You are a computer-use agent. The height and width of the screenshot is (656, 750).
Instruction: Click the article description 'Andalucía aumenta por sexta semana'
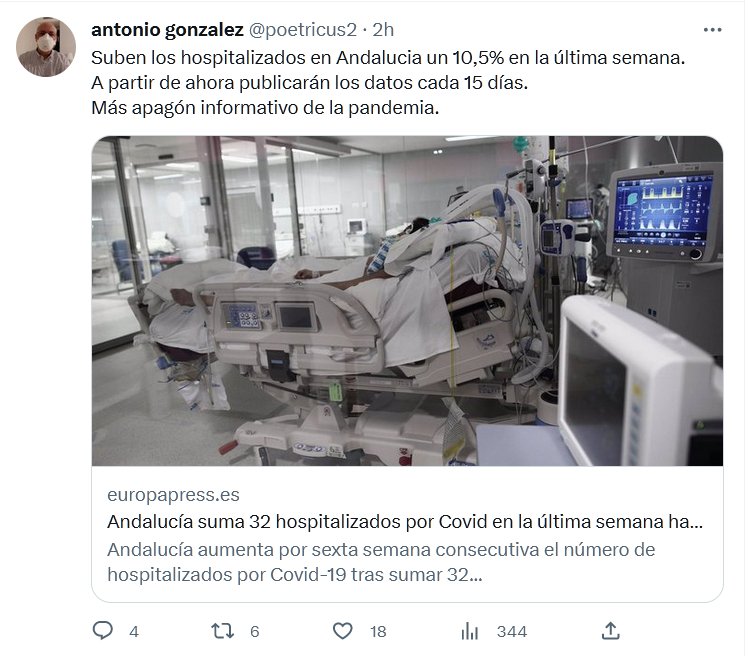(381, 562)
